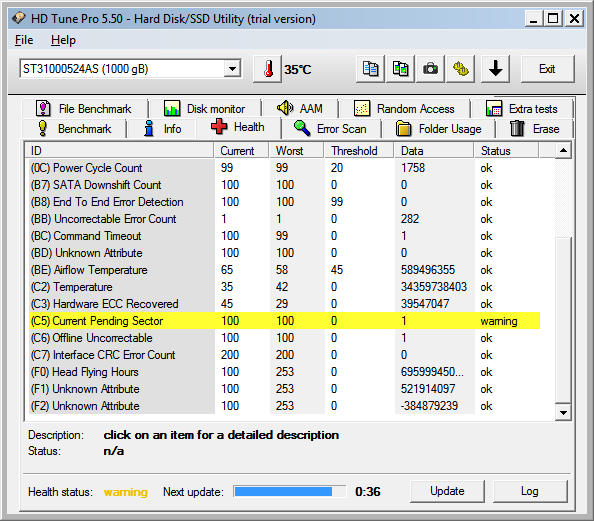The width and height of the screenshot is (594, 521).
Task: Click the Update button
Action: 447,491
